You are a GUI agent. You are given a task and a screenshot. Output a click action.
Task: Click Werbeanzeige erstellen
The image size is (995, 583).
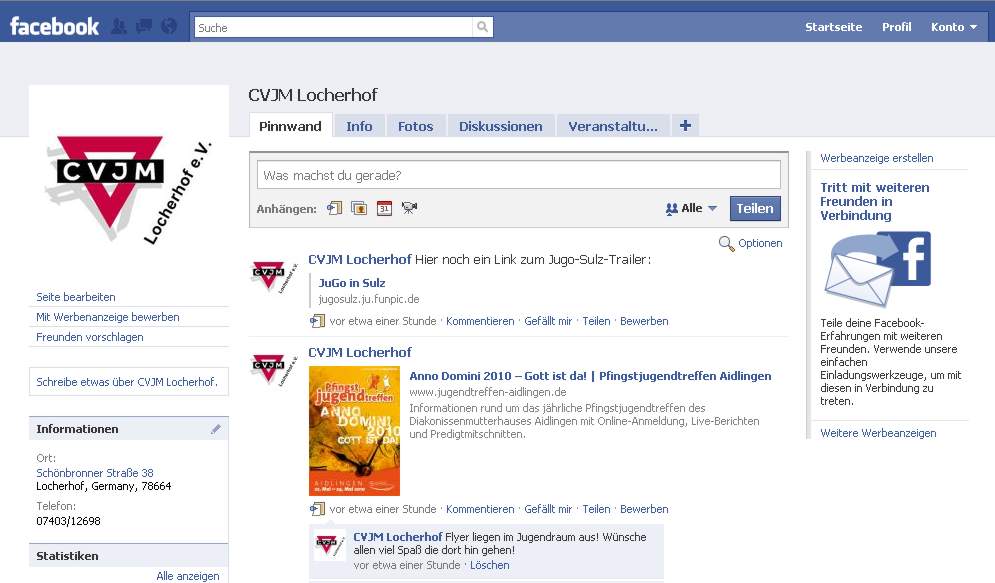tap(876, 158)
